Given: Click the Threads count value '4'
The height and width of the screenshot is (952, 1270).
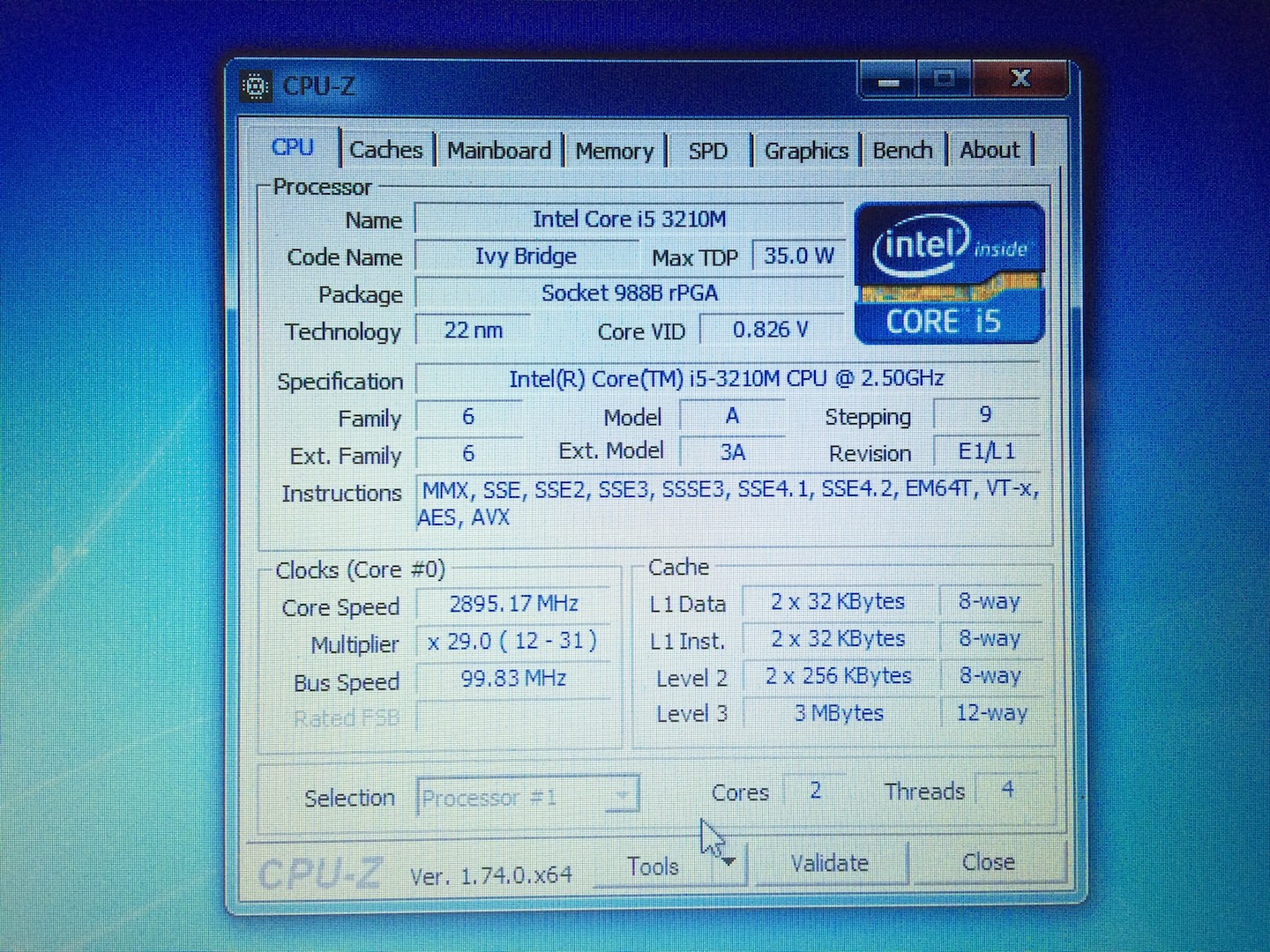Looking at the screenshot, I should (x=1007, y=790).
